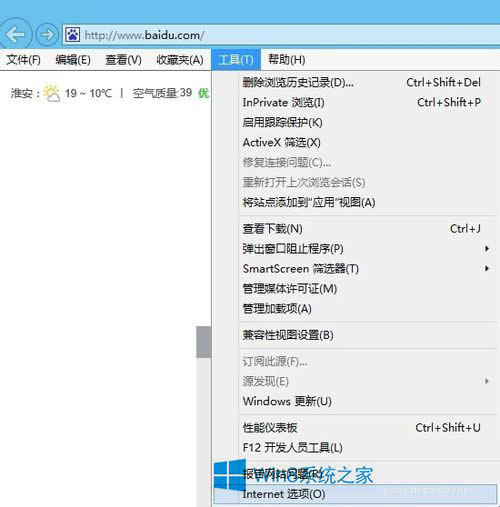
Task: Expand the 弹出窗口阻止程序(P) submenu arrow
Action: click(487, 248)
